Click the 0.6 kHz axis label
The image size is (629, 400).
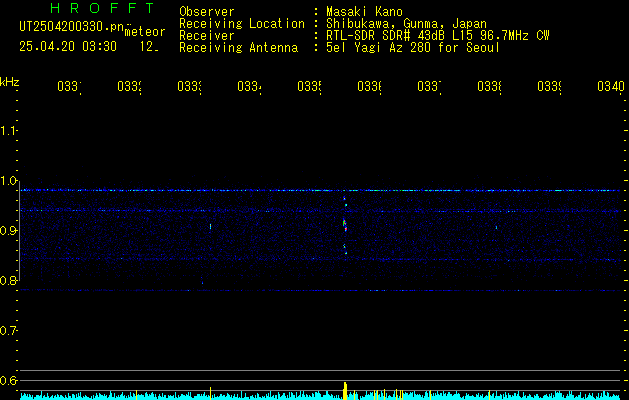pyautogui.click(x=8, y=380)
